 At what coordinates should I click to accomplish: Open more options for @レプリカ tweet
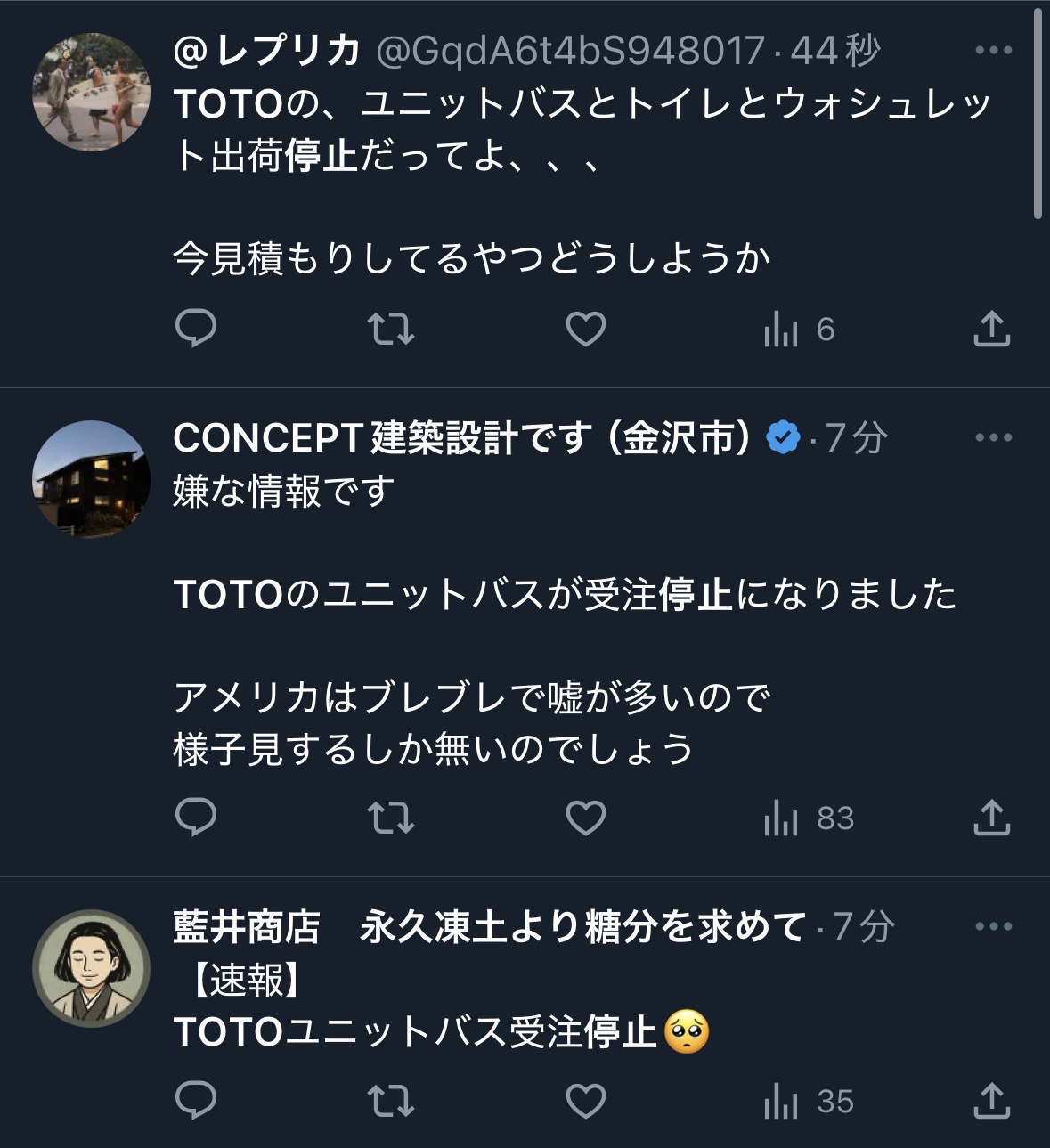[x=993, y=50]
